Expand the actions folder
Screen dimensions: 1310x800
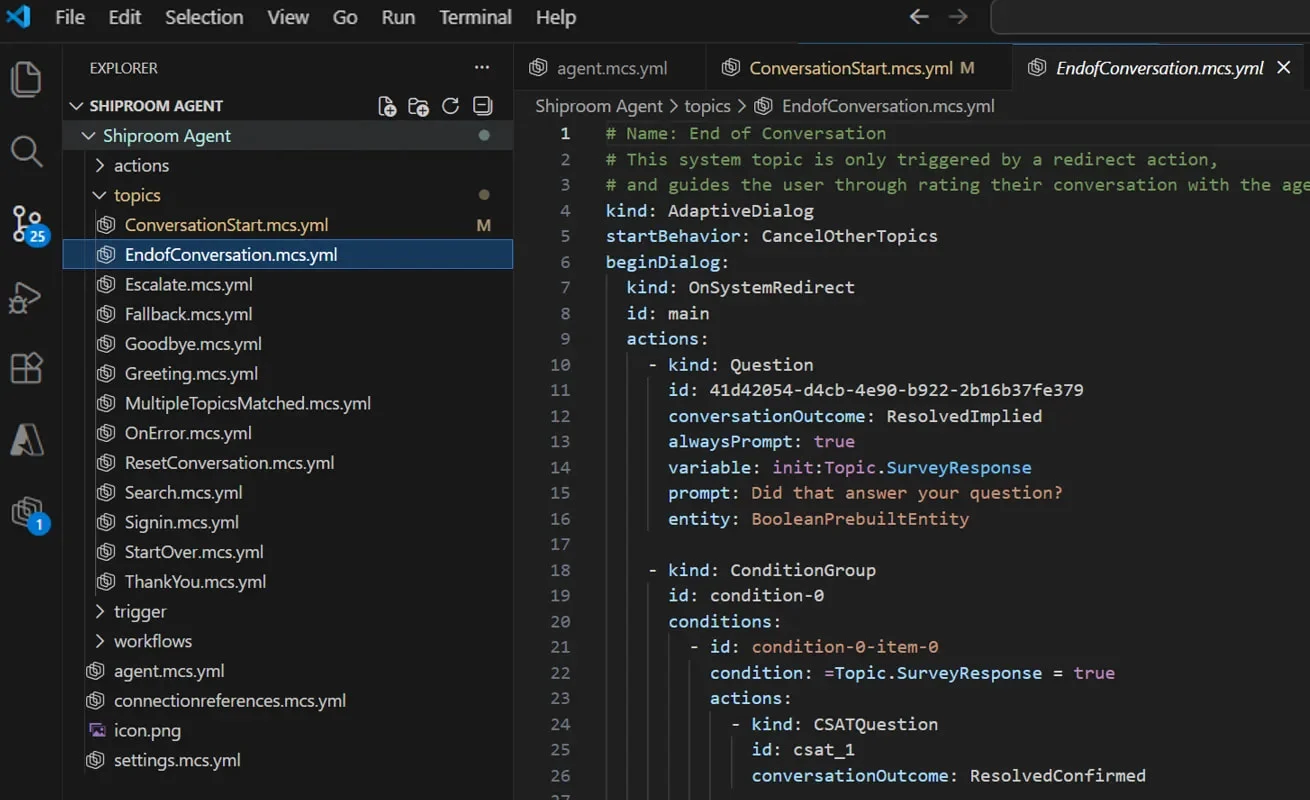coord(100,165)
